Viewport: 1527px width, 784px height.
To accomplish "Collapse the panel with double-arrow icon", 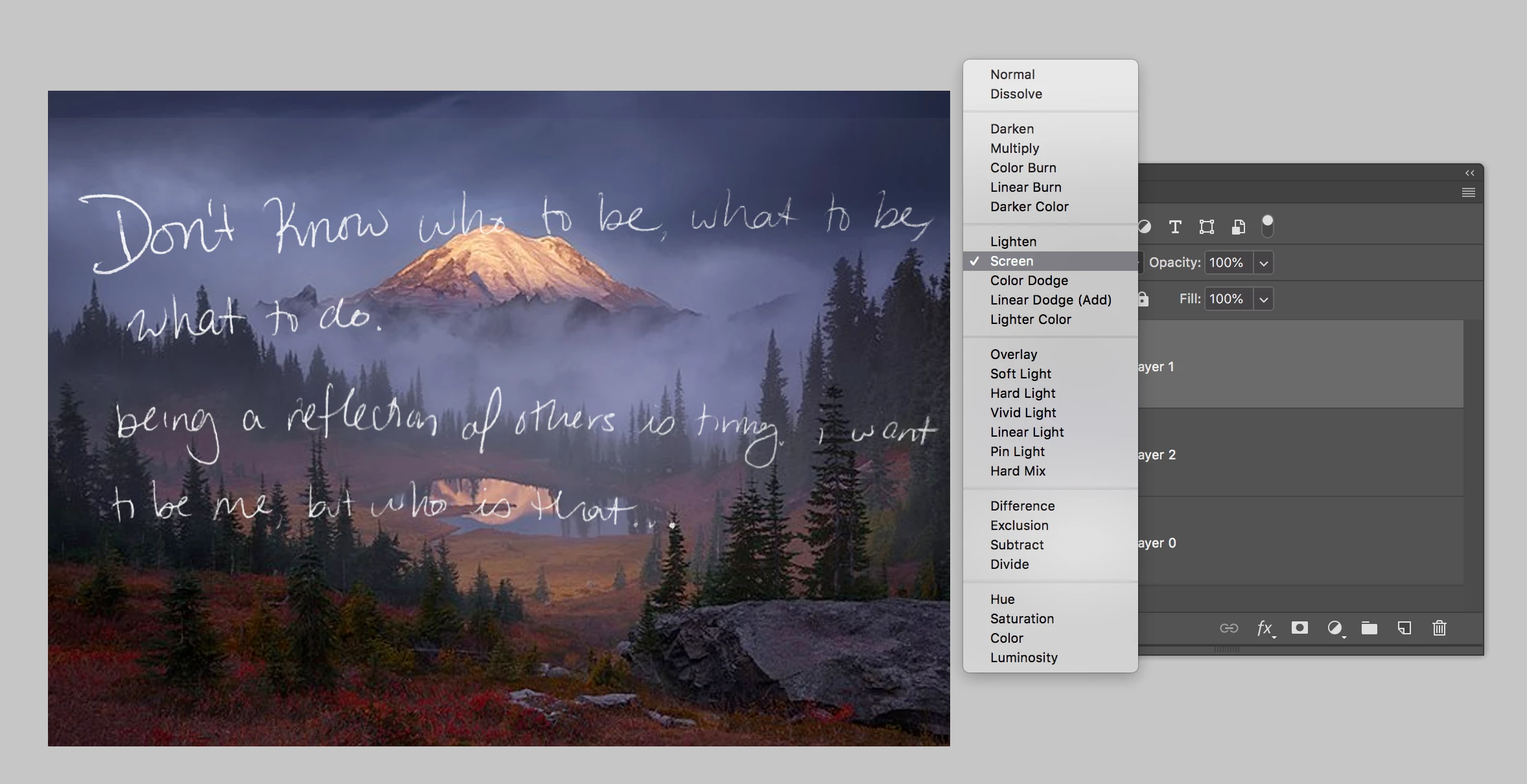I will [x=1469, y=173].
